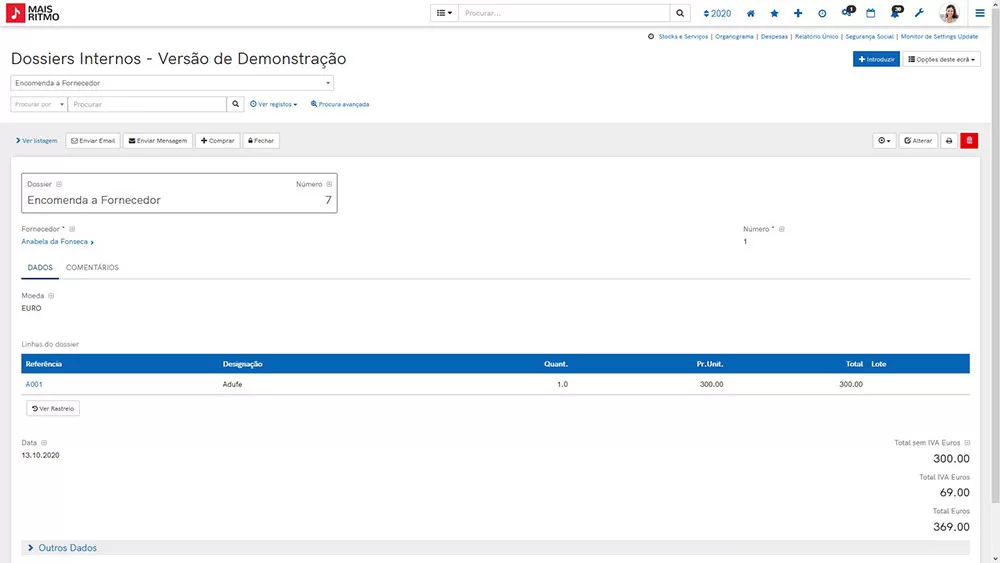This screenshot has height=563, width=1000.
Task: Open the Mais Ritmo logo home
Action: [x=33, y=13]
